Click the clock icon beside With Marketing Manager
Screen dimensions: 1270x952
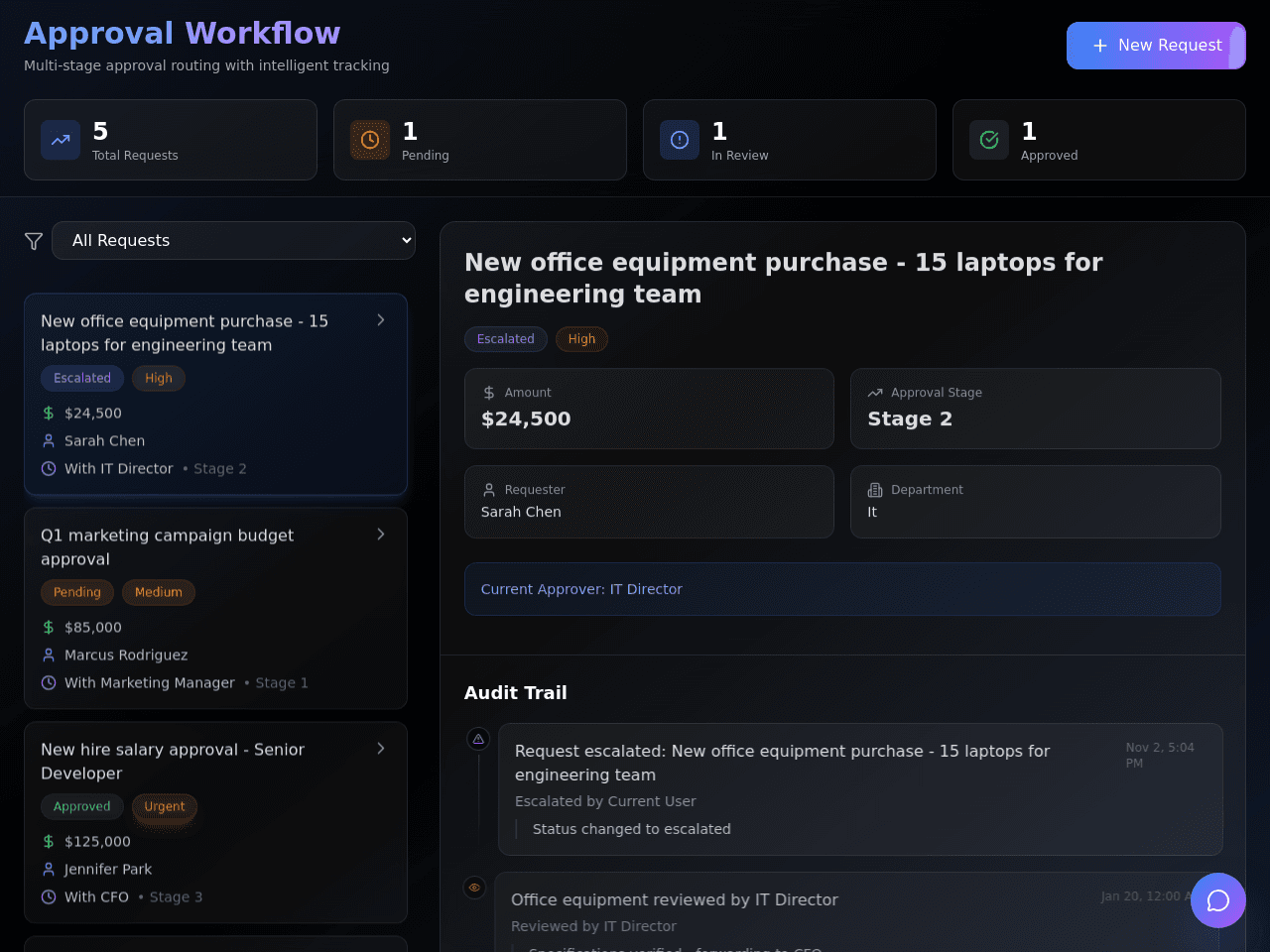click(x=49, y=683)
